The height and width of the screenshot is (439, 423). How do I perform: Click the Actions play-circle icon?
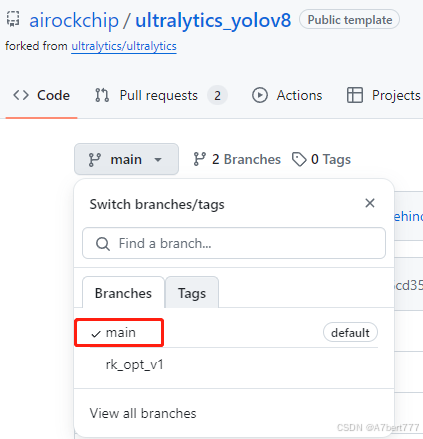point(260,95)
